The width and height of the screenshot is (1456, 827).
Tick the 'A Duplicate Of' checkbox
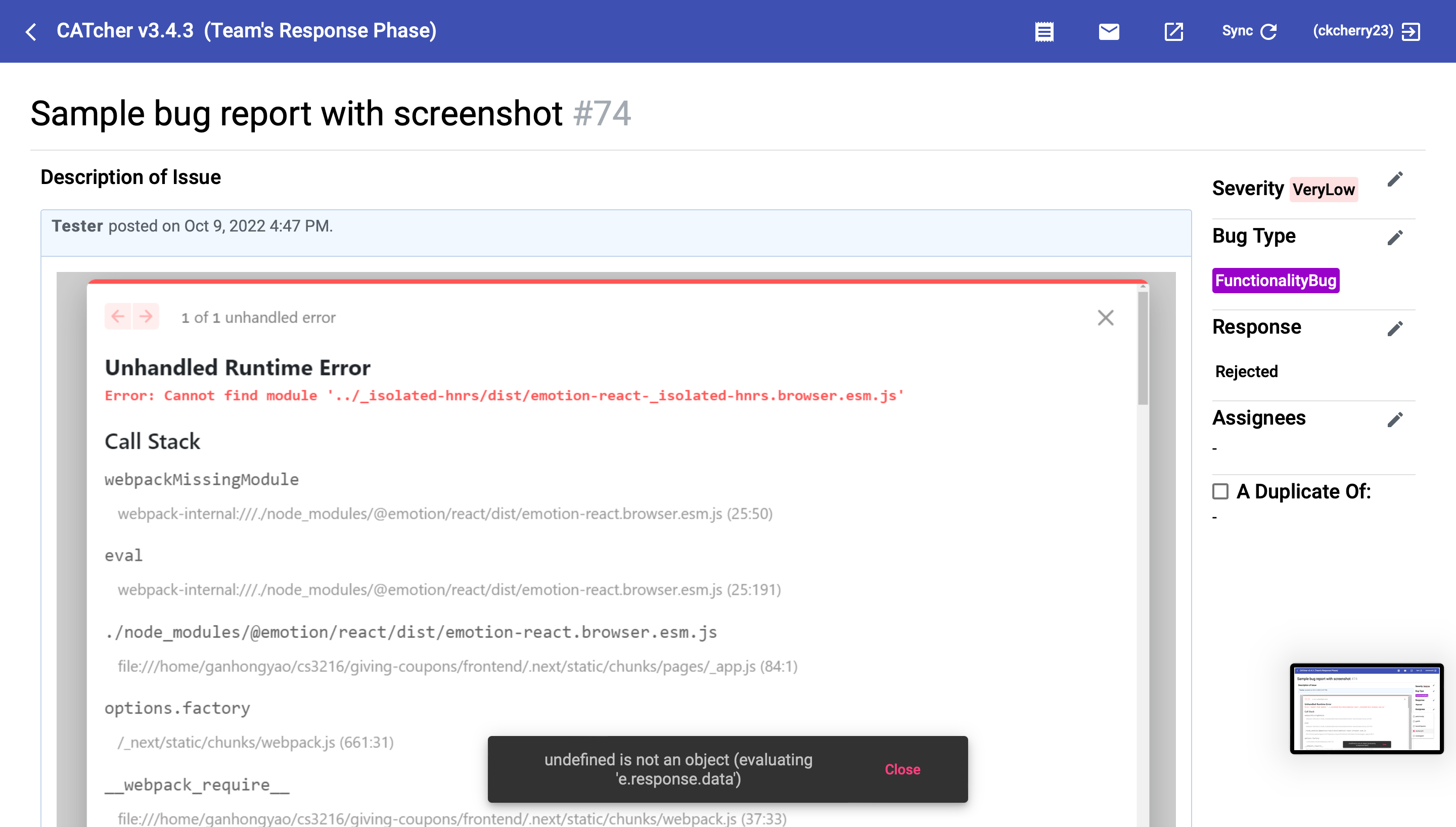[1220, 491]
